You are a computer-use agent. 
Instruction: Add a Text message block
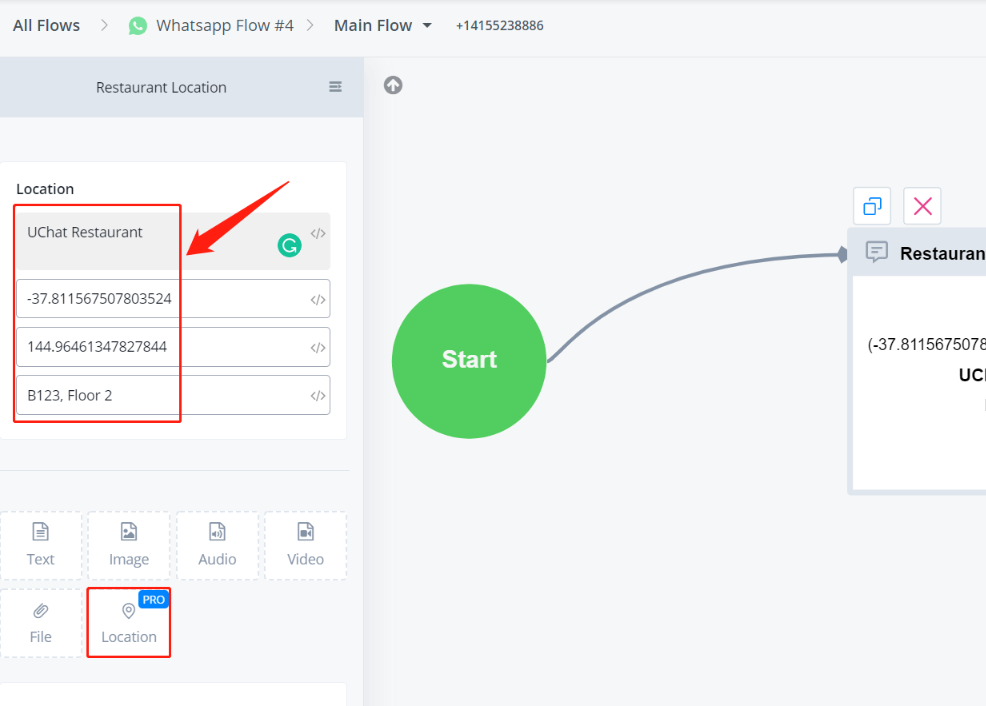[x=41, y=545]
